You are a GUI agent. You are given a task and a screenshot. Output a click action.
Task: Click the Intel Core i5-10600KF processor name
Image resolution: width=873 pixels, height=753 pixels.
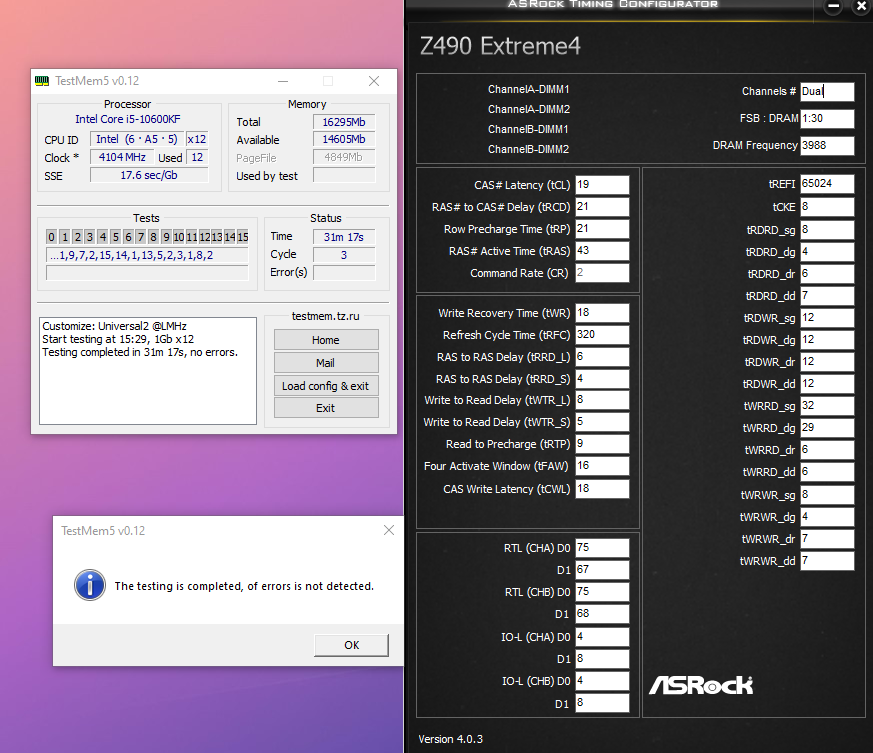[127, 119]
